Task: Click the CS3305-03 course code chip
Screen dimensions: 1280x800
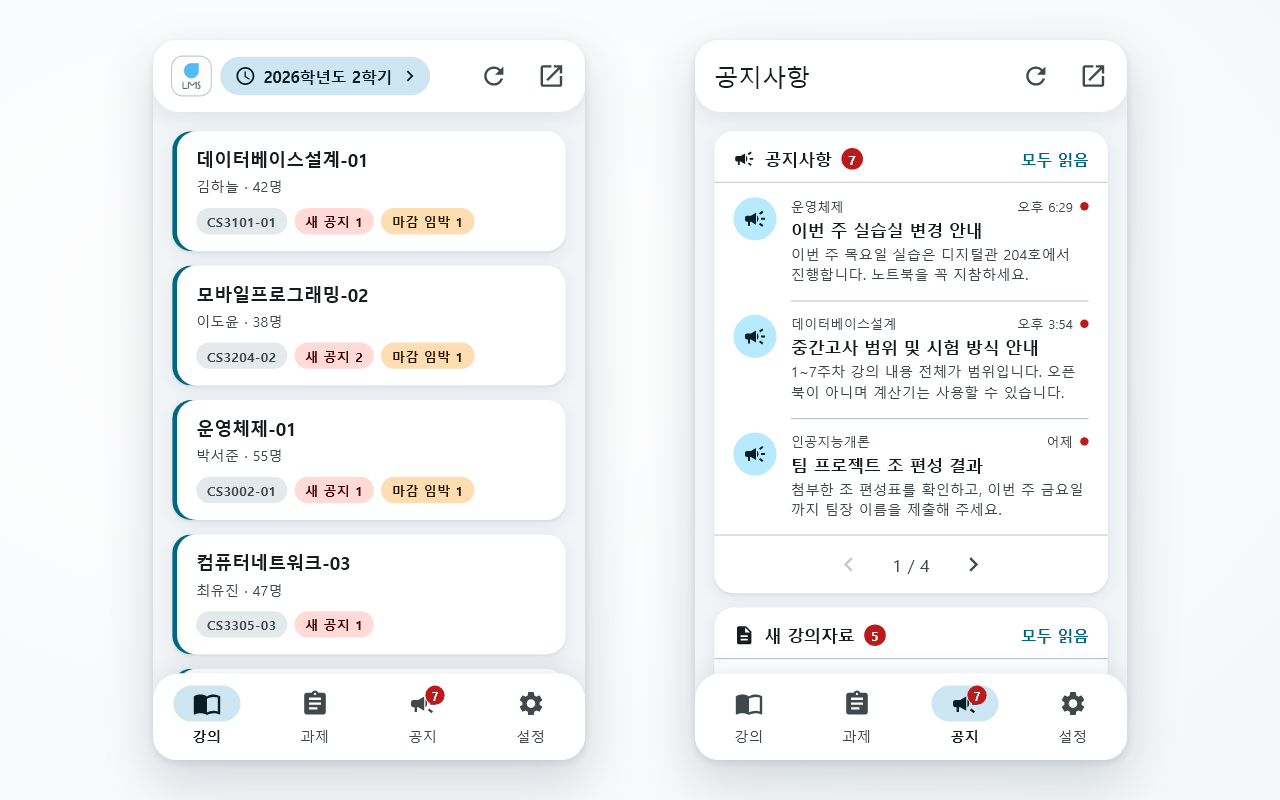Action: (242, 625)
